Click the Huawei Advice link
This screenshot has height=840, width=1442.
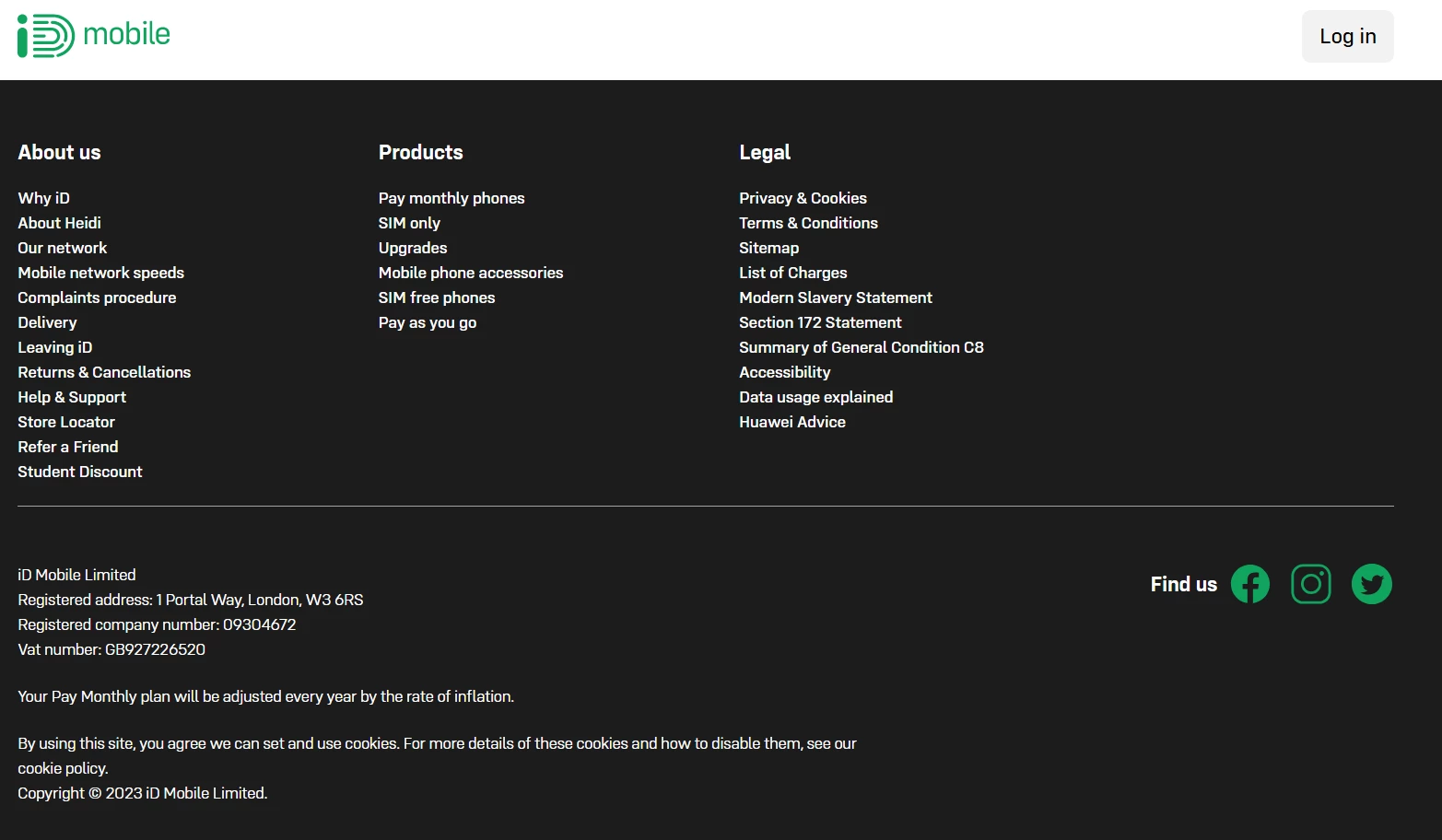pos(792,422)
